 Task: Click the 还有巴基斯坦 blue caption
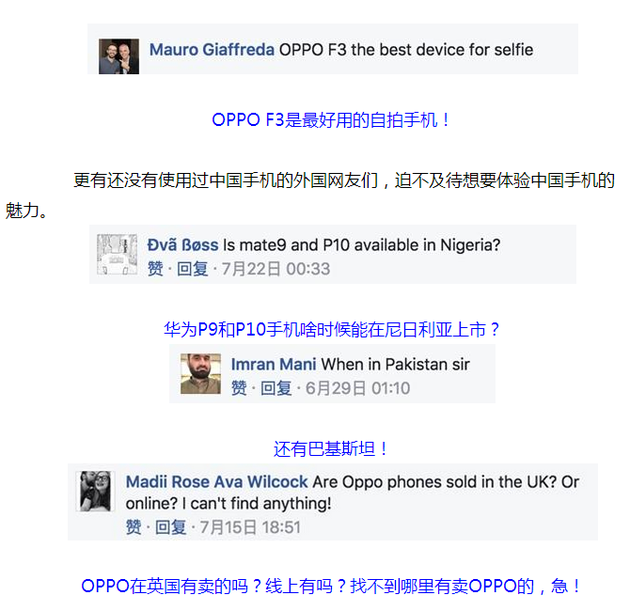point(331,449)
